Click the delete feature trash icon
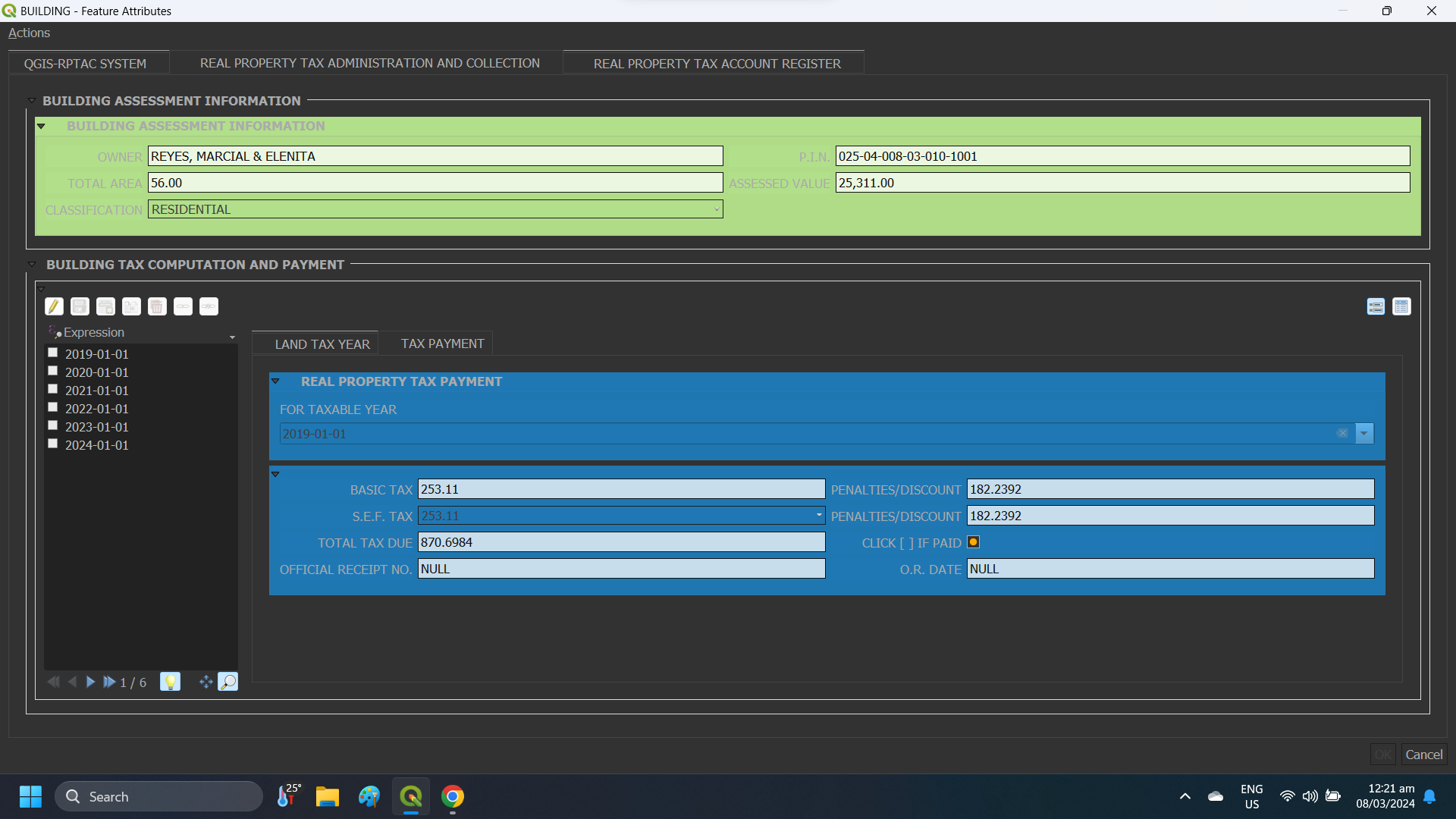The height and width of the screenshot is (819, 1456). pos(157,306)
